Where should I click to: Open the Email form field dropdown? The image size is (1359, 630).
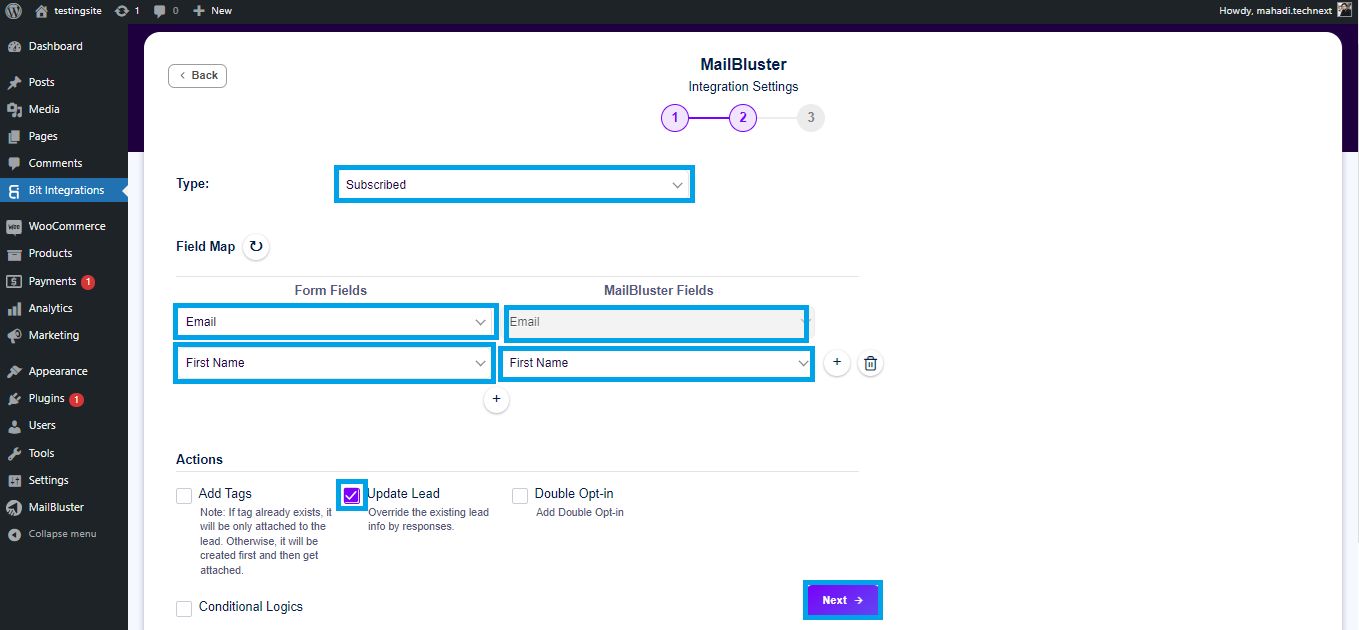coord(335,322)
